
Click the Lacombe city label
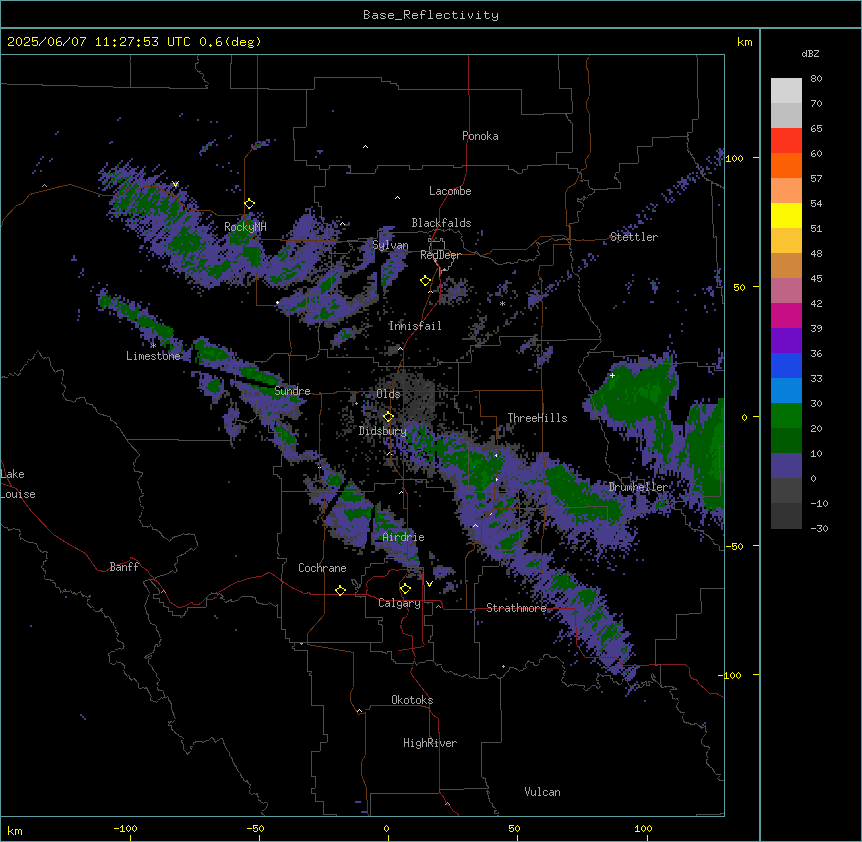pos(450,191)
